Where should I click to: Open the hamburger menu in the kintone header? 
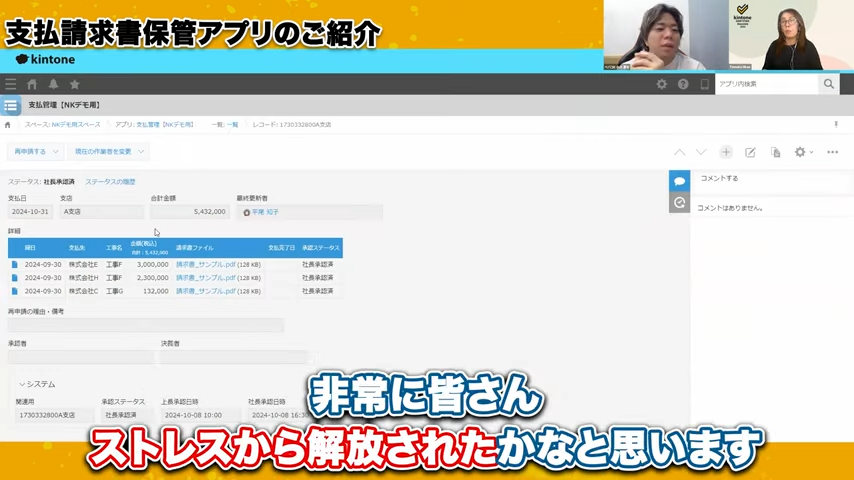click(11, 84)
